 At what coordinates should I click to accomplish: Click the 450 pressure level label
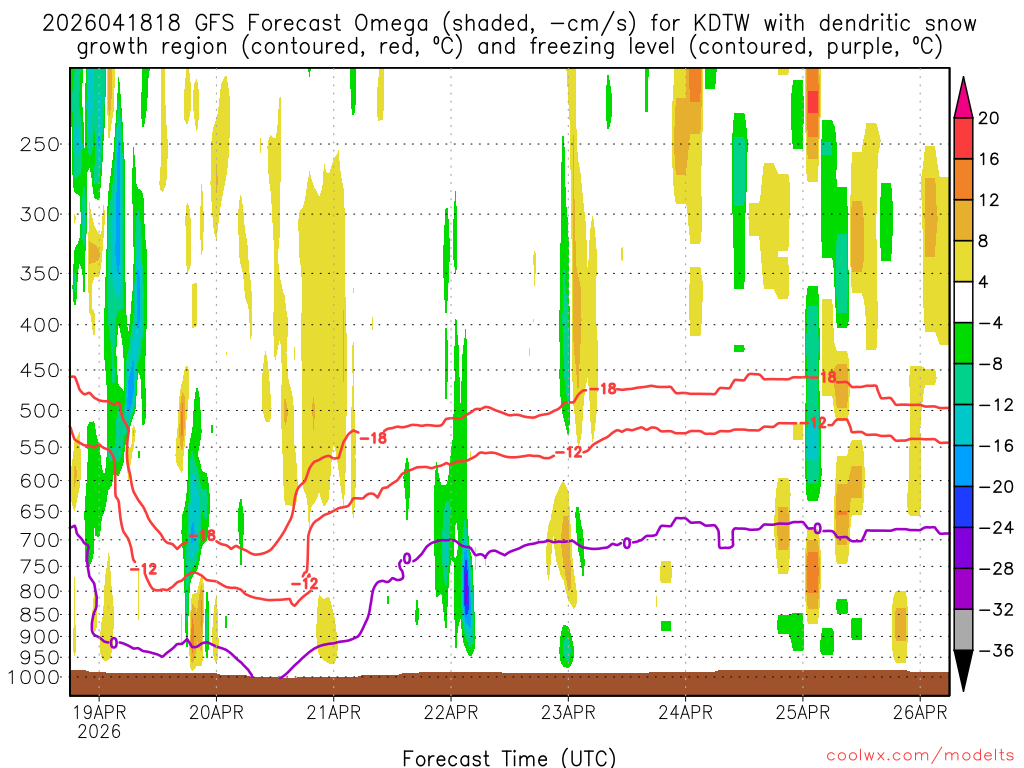[x=40, y=370]
